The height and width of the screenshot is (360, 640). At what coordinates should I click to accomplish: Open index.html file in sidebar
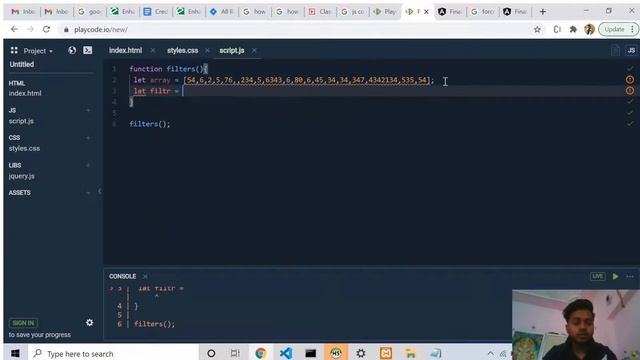pos(25,93)
